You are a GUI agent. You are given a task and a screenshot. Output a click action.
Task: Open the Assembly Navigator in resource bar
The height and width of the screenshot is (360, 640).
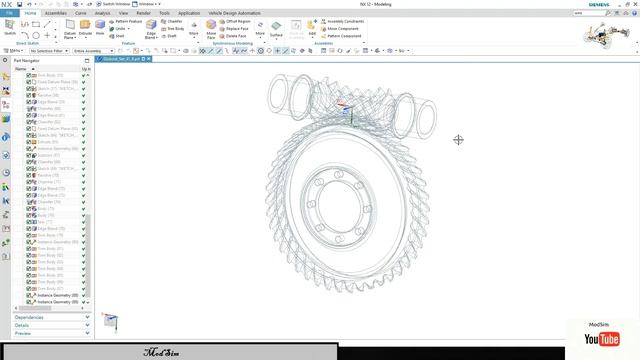tap(6, 77)
